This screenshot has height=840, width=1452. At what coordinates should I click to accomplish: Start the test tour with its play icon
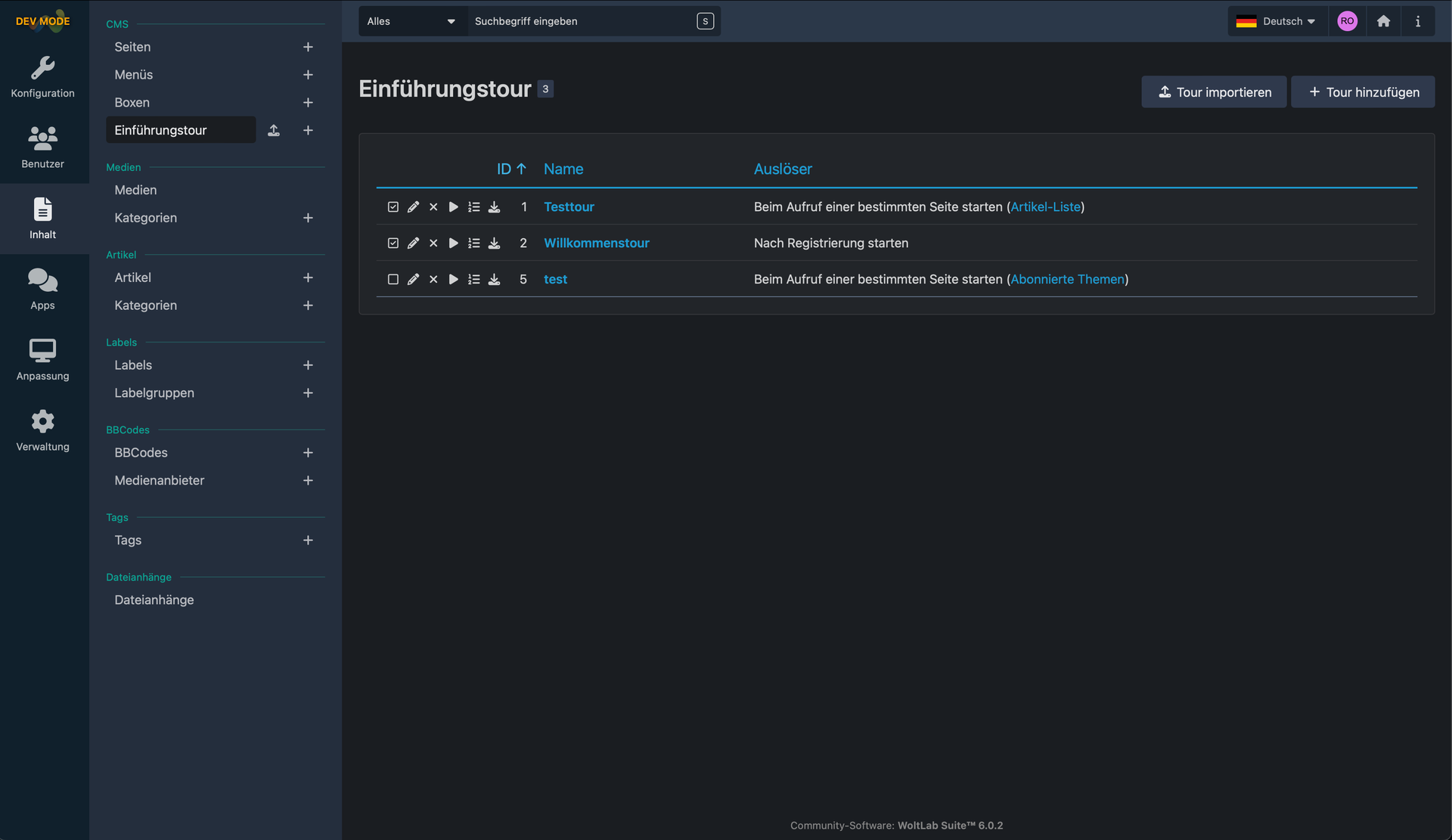[453, 280]
